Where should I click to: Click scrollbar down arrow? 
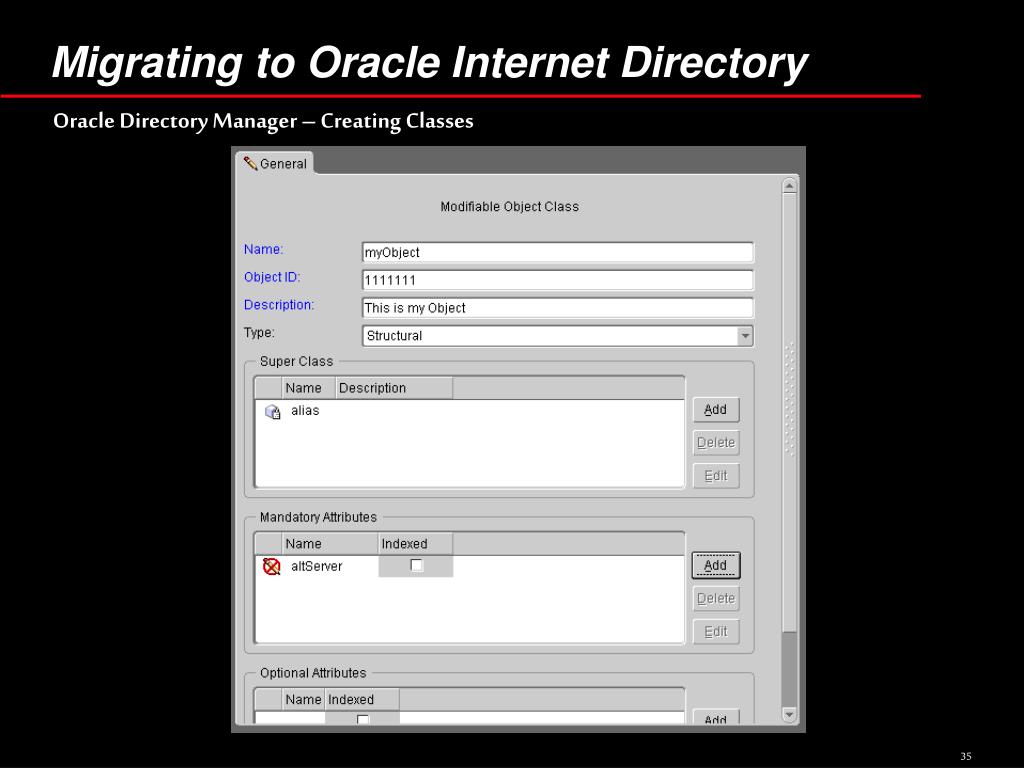(789, 715)
